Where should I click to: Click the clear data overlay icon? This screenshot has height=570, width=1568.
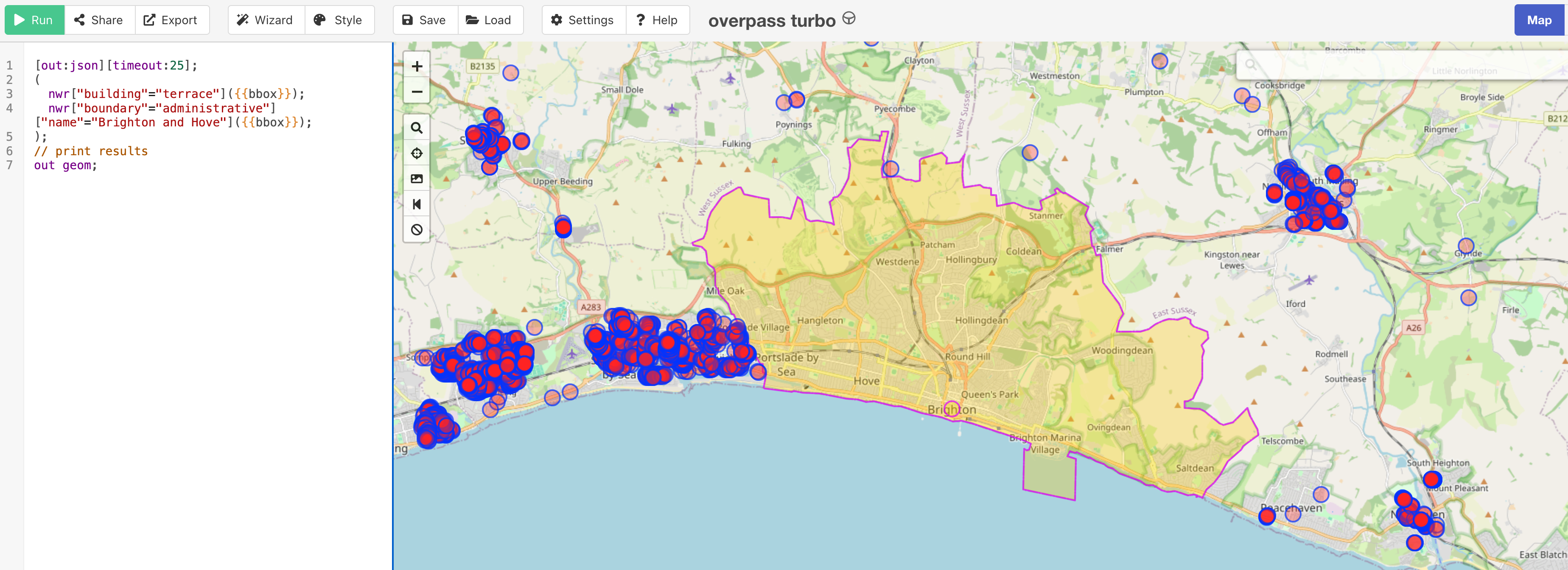click(417, 230)
